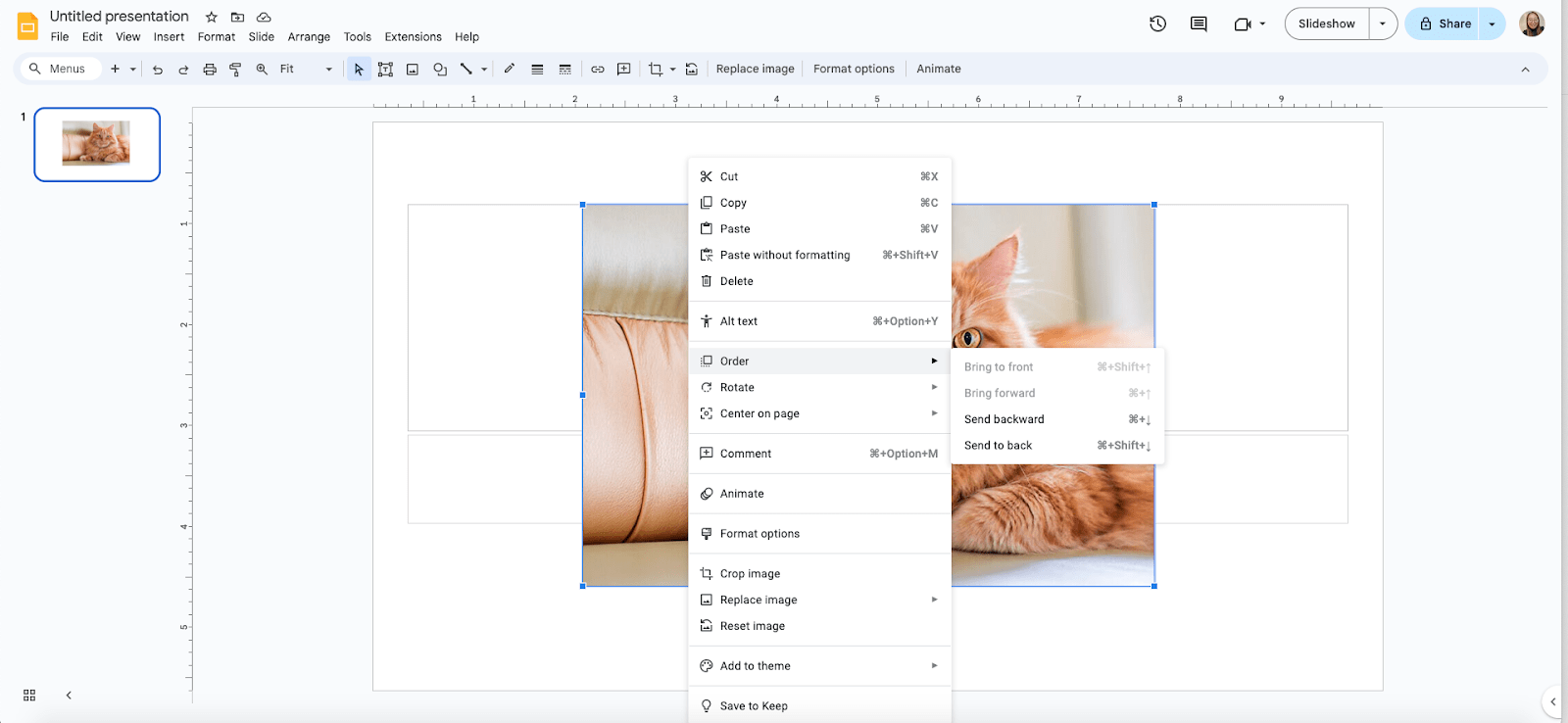Screen dimensions: 1568x723
Task: Click the user profile avatar
Action: tap(1532, 24)
